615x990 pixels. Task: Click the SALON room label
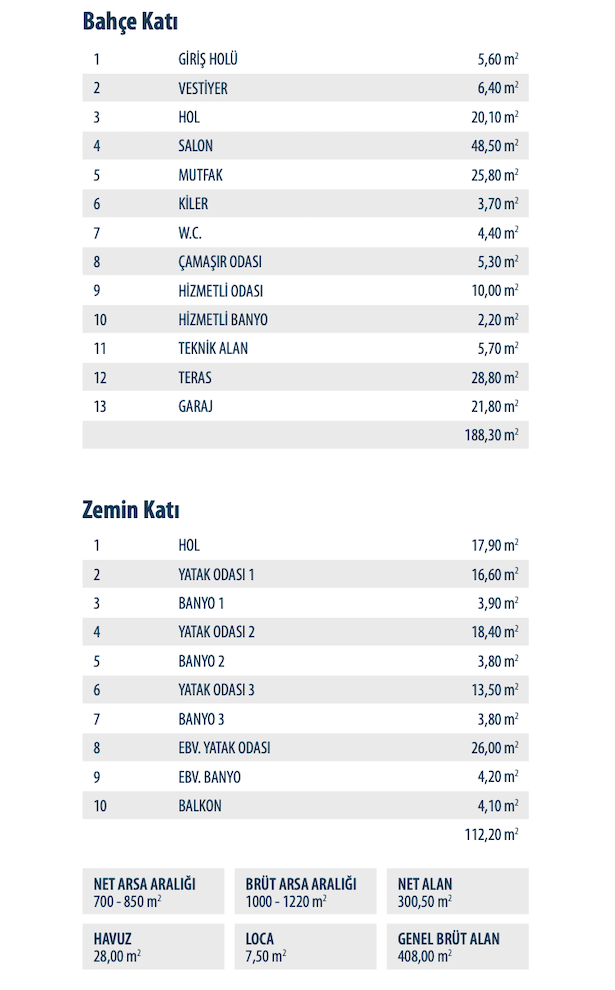pos(195,146)
